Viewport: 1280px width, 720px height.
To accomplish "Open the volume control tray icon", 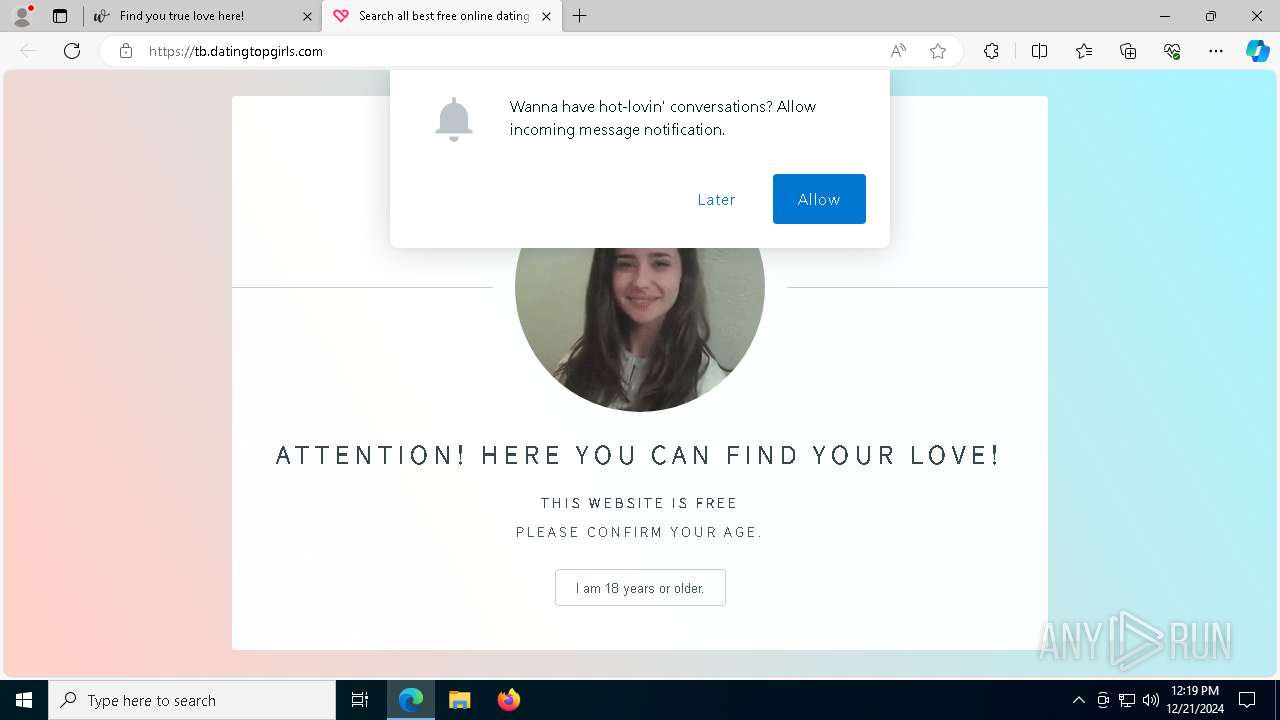I will pos(1151,700).
